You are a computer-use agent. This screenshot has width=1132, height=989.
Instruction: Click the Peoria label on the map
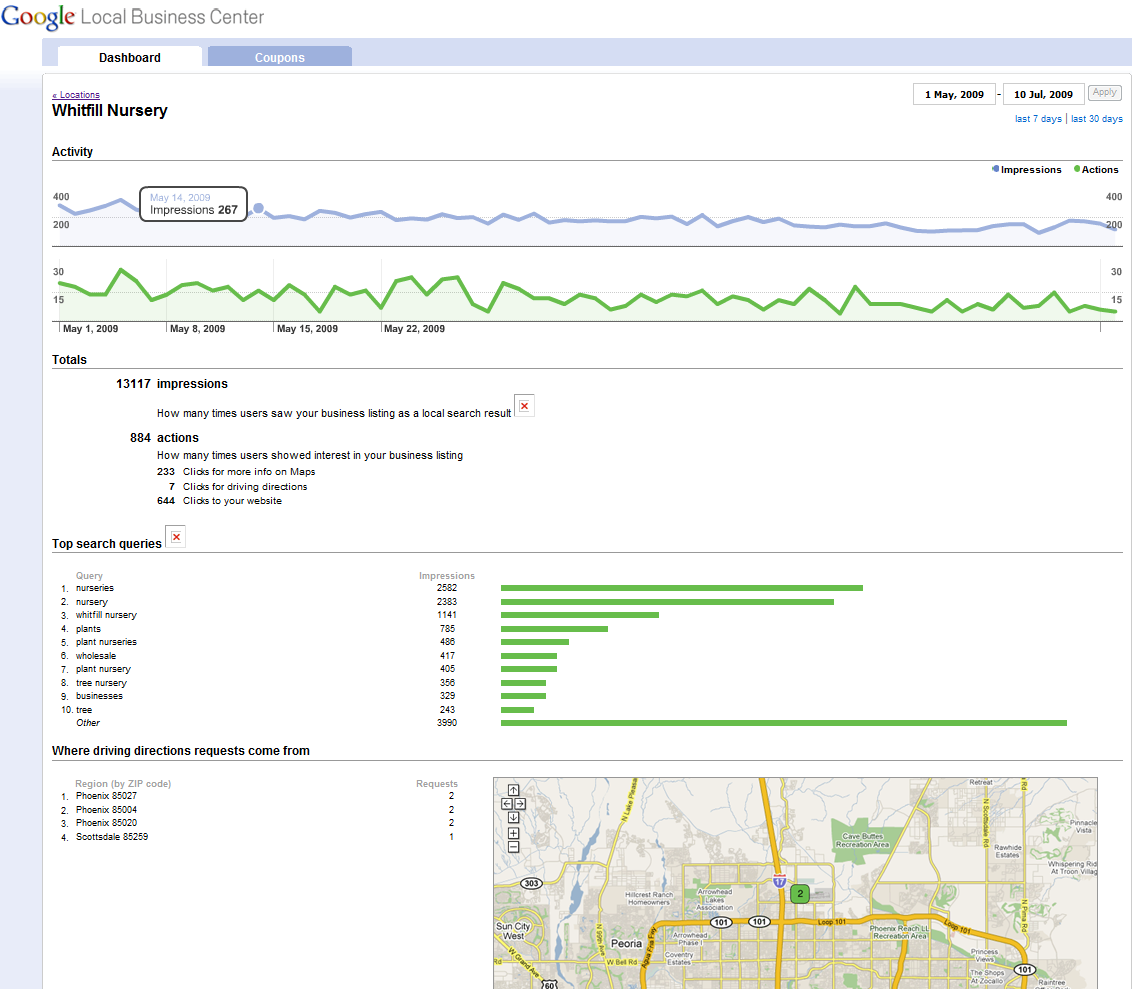click(x=626, y=944)
